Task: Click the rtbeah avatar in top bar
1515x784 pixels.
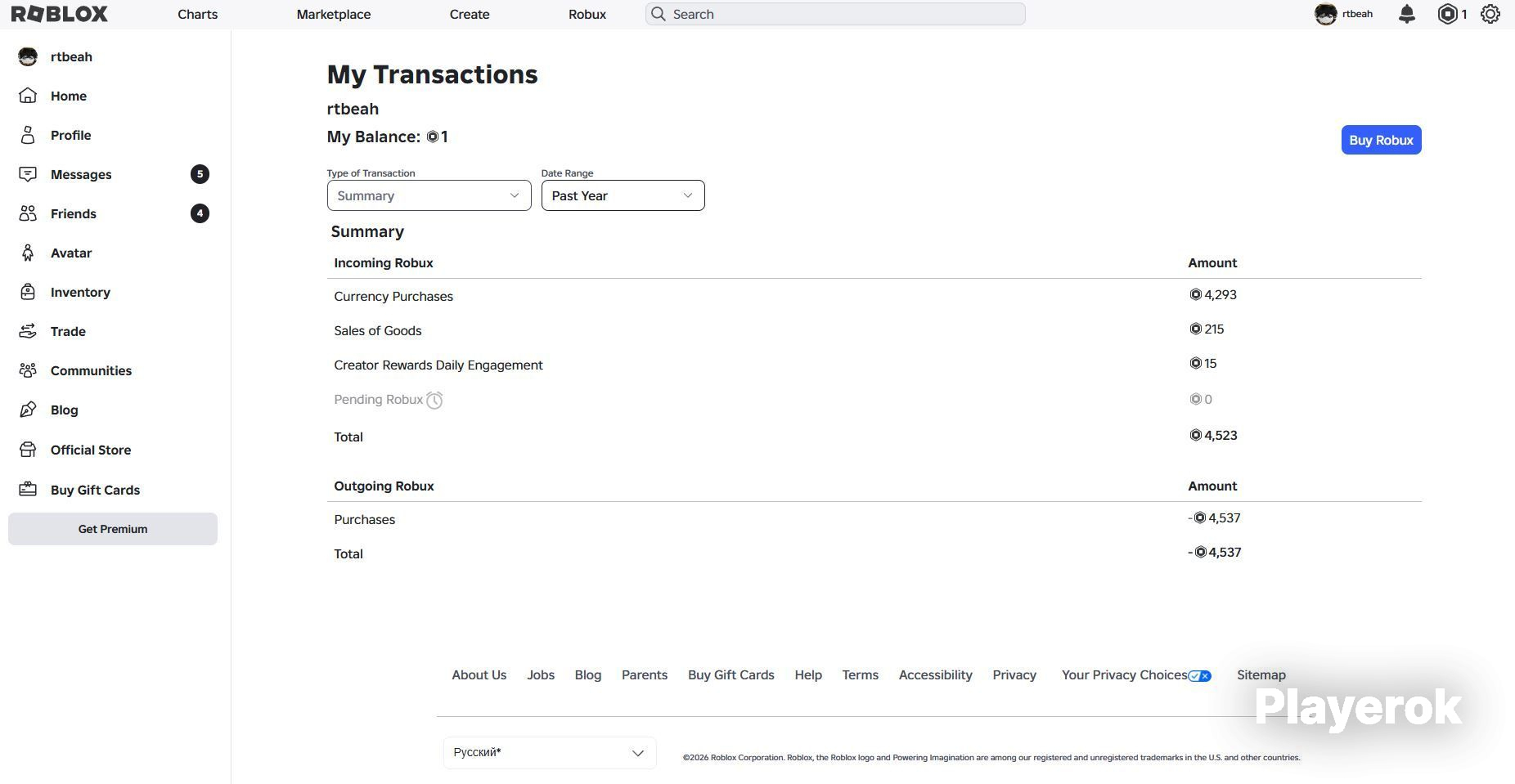Action: tap(1326, 14)
